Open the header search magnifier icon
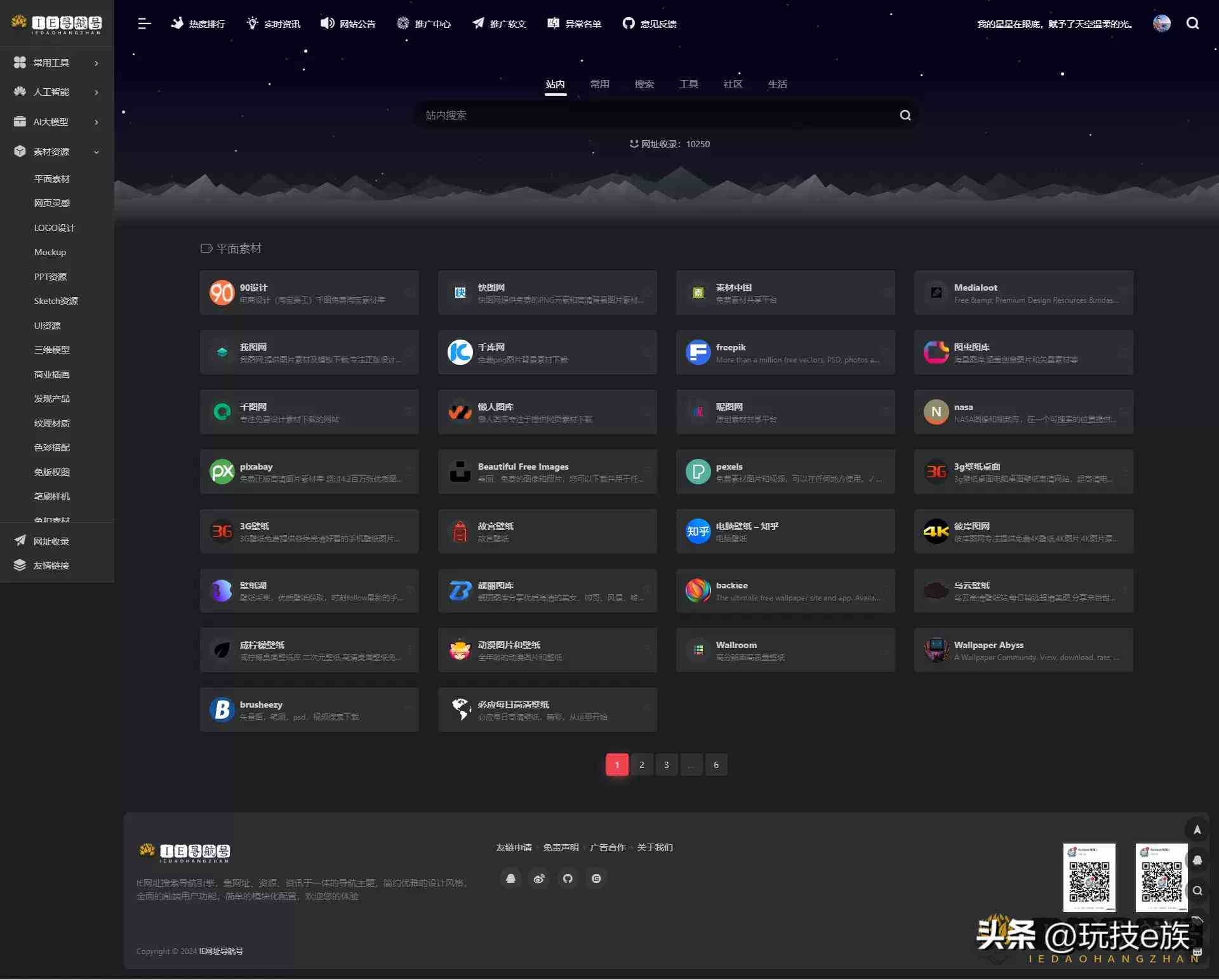Image resolution: width=1219 pixels, height=980 pixels. coord(1193,23)
